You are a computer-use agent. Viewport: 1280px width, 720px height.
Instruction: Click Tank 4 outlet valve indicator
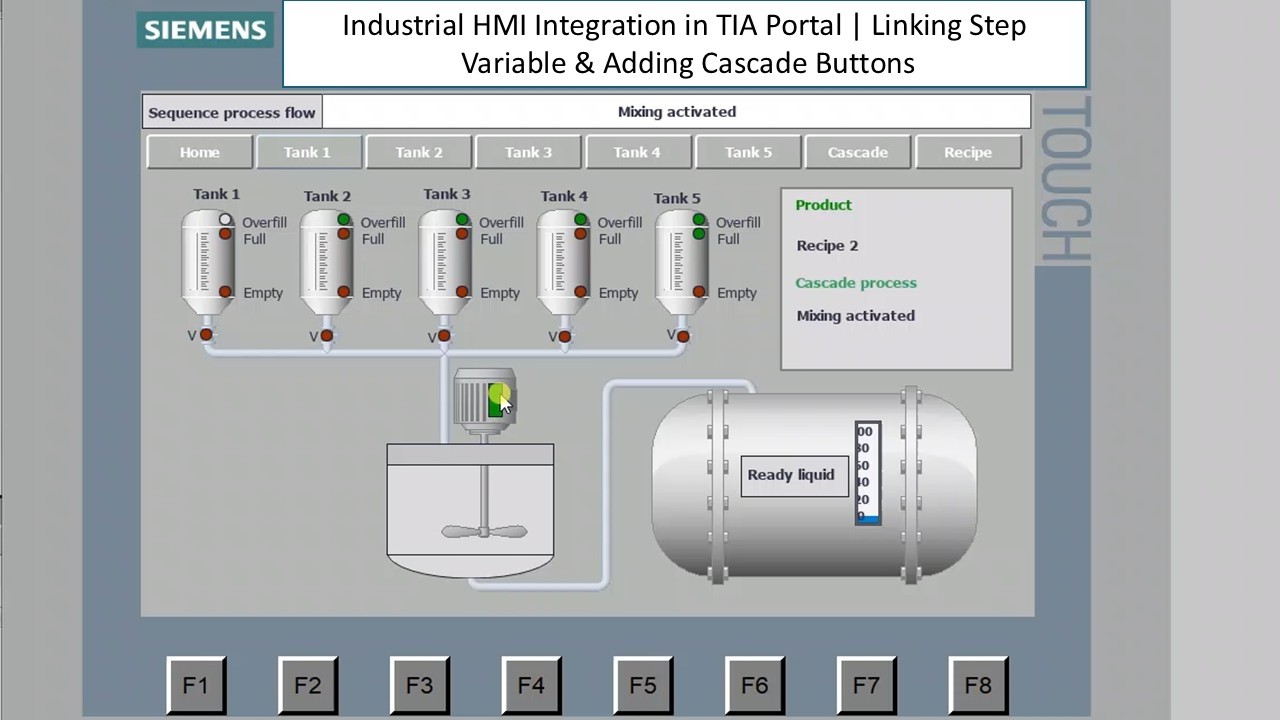(564, 336)
